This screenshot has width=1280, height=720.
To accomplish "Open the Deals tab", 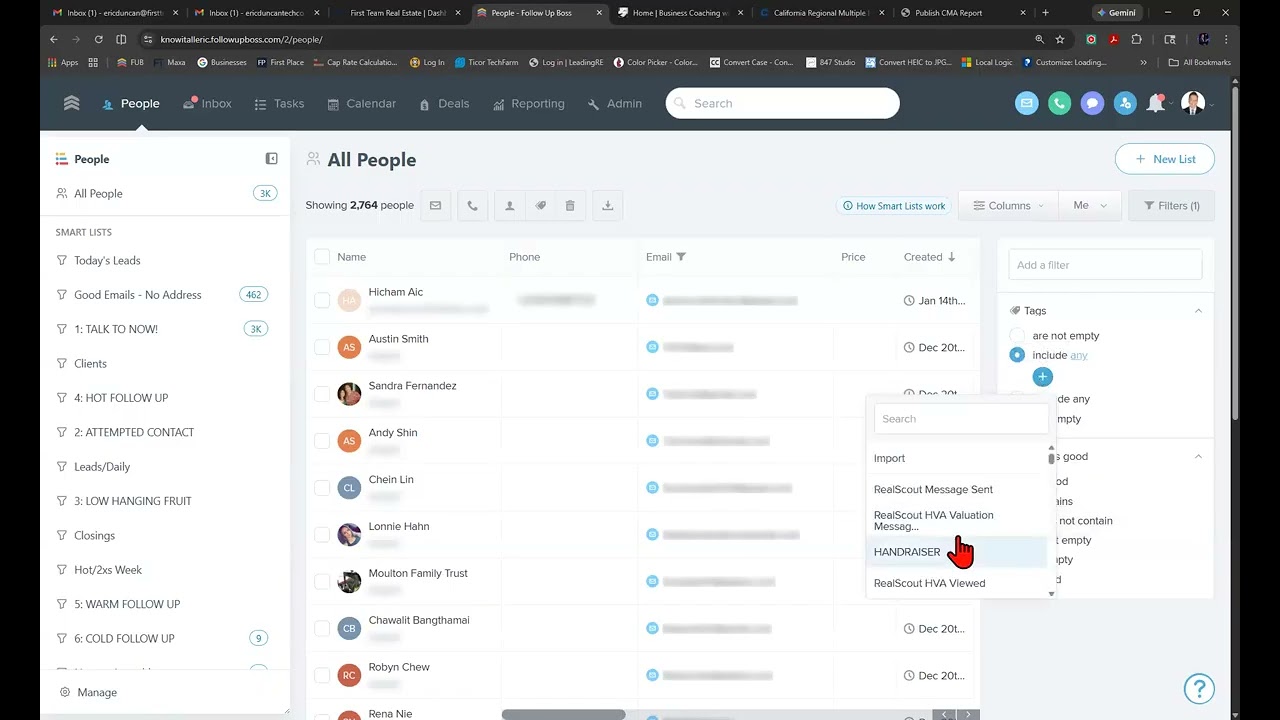I will pyautogui.click(x=444, y=104).
